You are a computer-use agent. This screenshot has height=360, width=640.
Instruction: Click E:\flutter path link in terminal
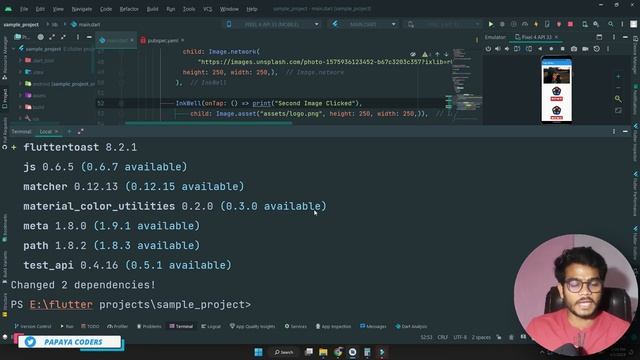(x=61, y=304)
